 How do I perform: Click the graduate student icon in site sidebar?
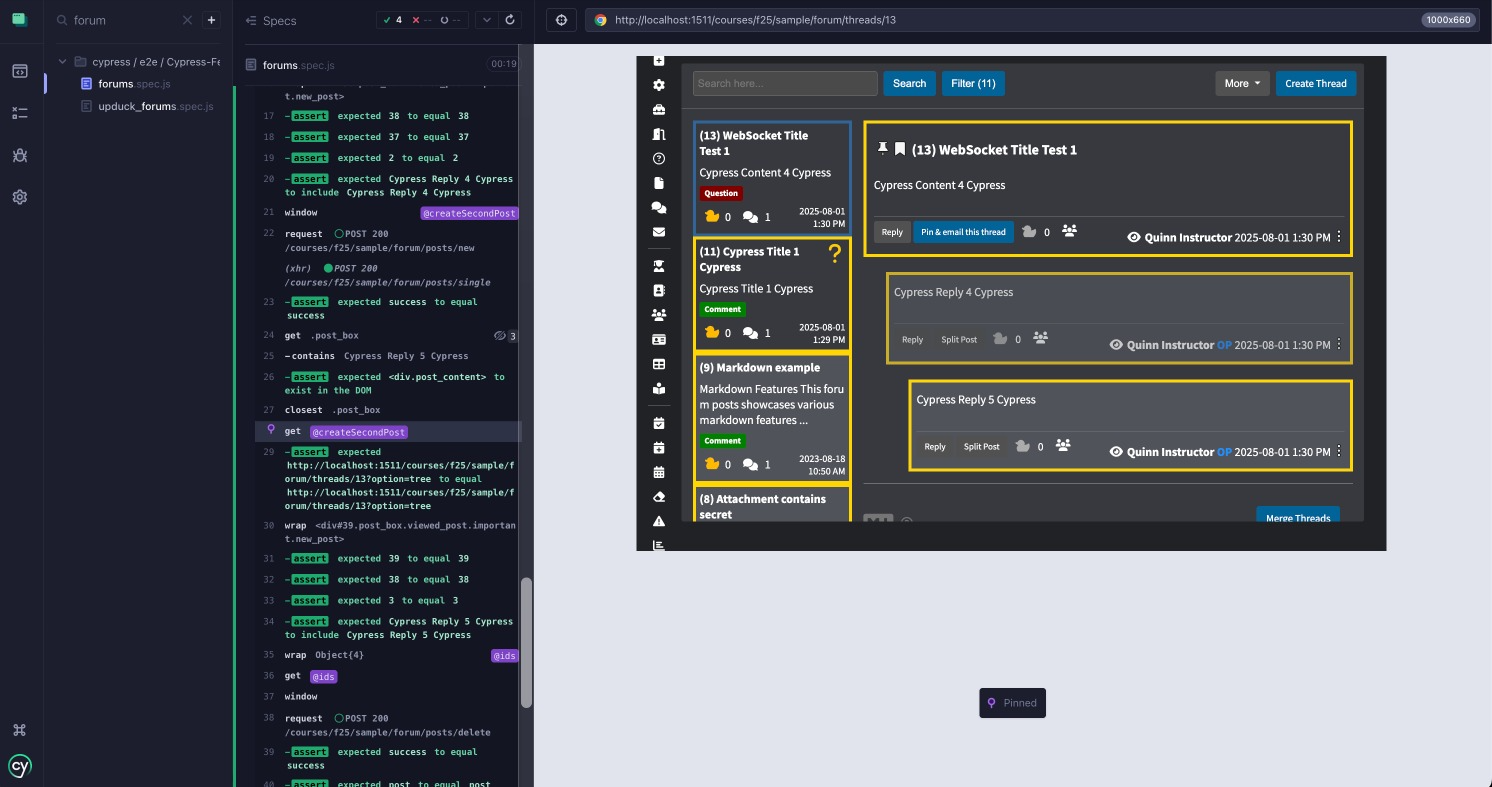659,266
